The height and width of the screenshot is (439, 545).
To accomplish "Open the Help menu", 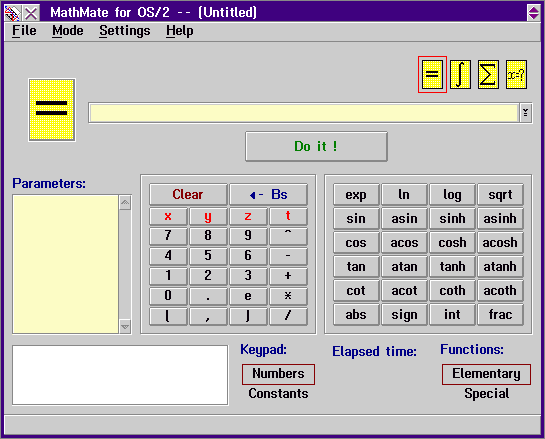I will 179,31.
